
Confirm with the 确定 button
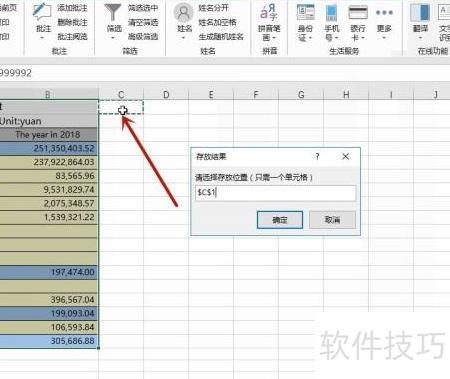click(x=280, y=220)
